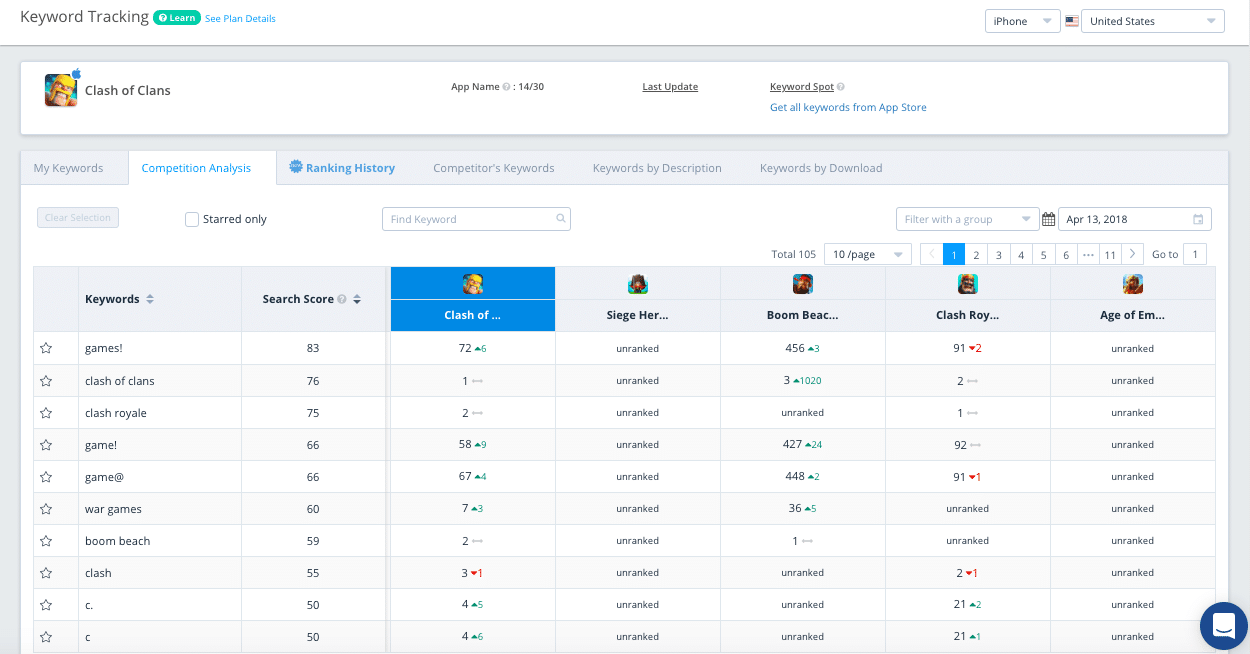Enable the Starred only checkbox
The image size is (1250, 654).
pyautogui.click(x=192, y=219)
